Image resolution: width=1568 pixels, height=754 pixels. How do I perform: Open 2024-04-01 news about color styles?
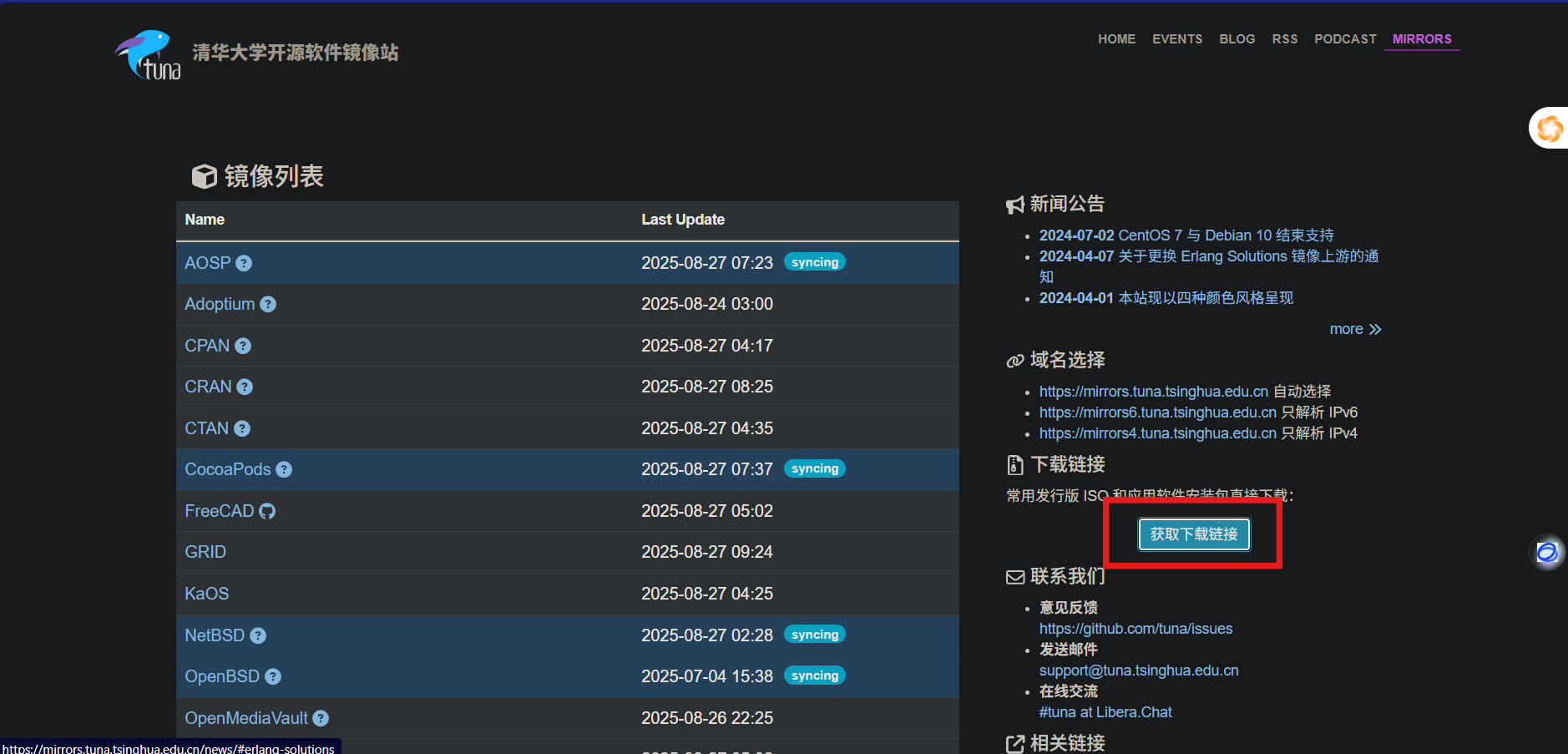[1166, 298]
